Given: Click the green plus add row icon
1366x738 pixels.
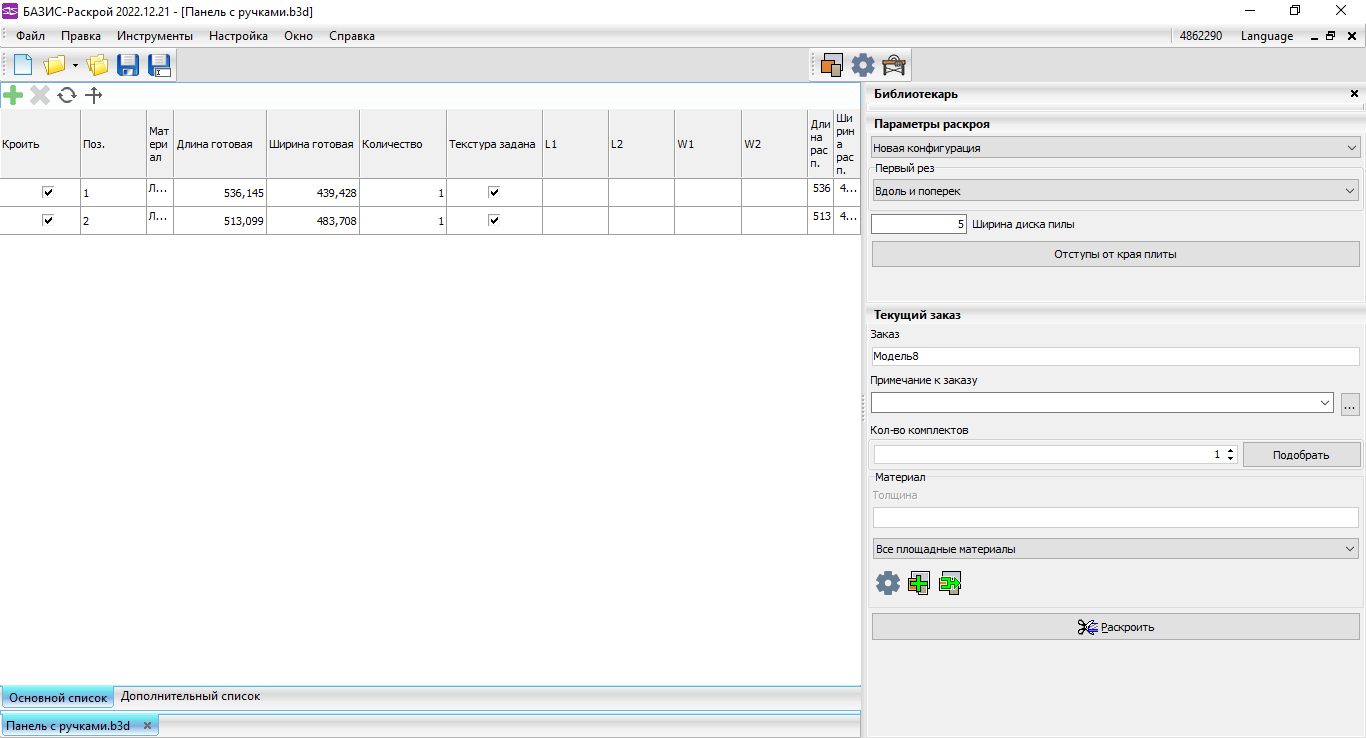Looking at the screenshot, I should pos(13,95).
